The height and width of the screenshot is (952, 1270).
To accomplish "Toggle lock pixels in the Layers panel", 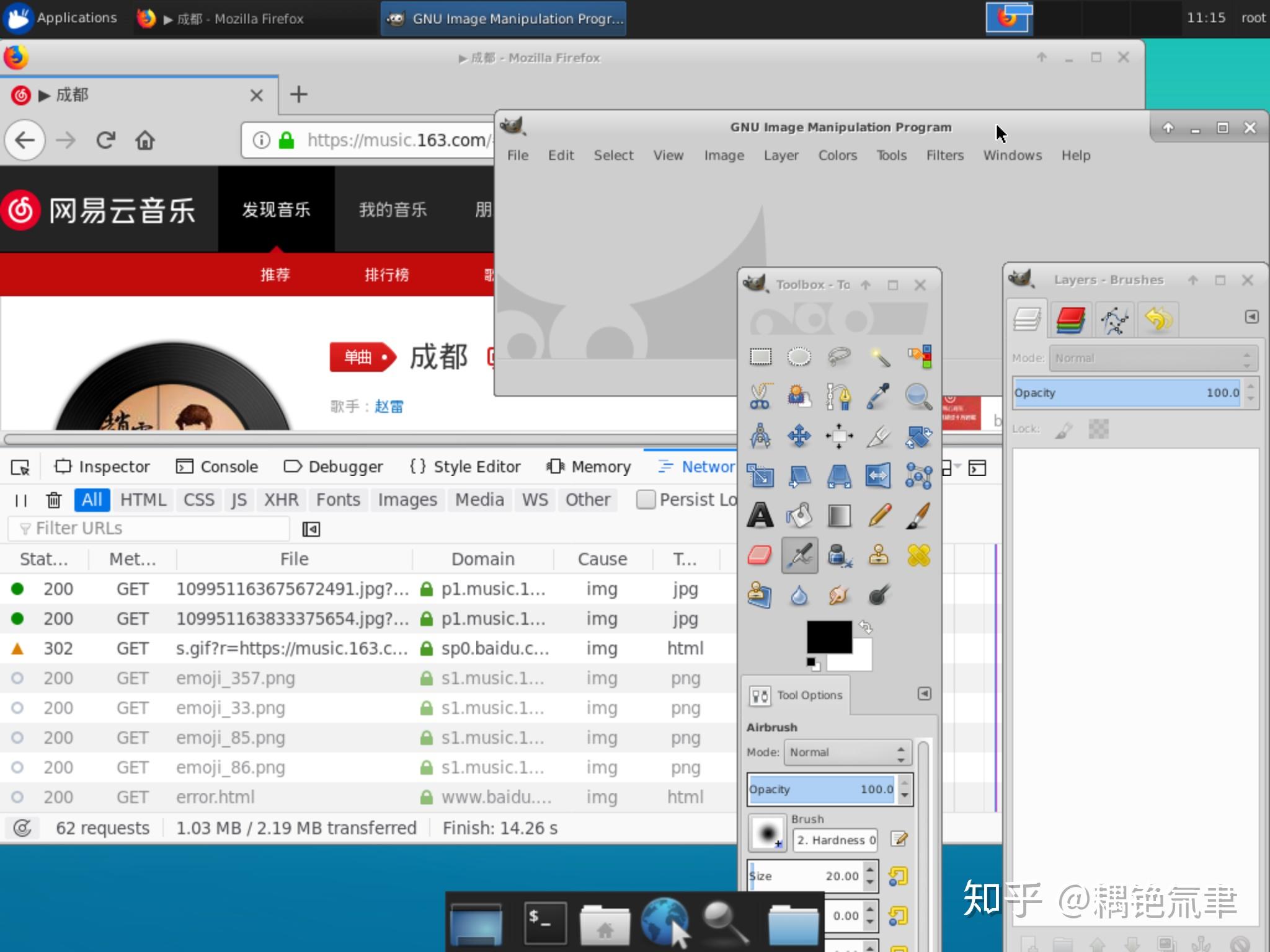I will [x=1063, y=428].
